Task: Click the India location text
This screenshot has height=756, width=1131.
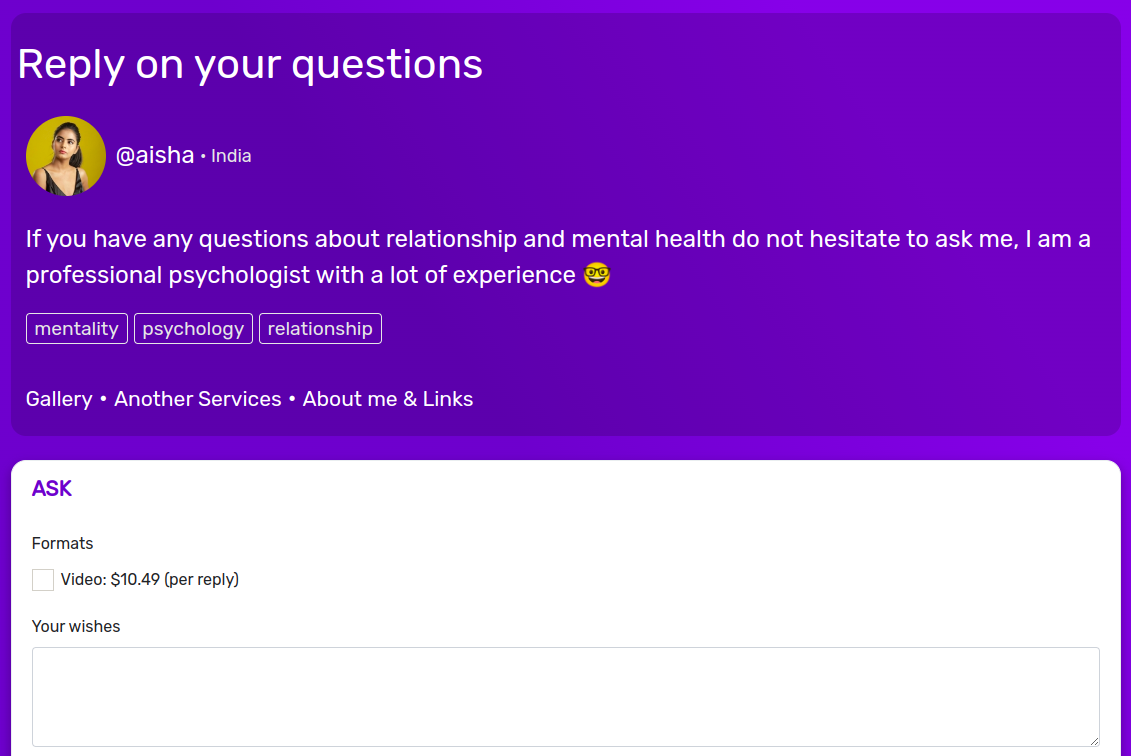Action: 231,156
